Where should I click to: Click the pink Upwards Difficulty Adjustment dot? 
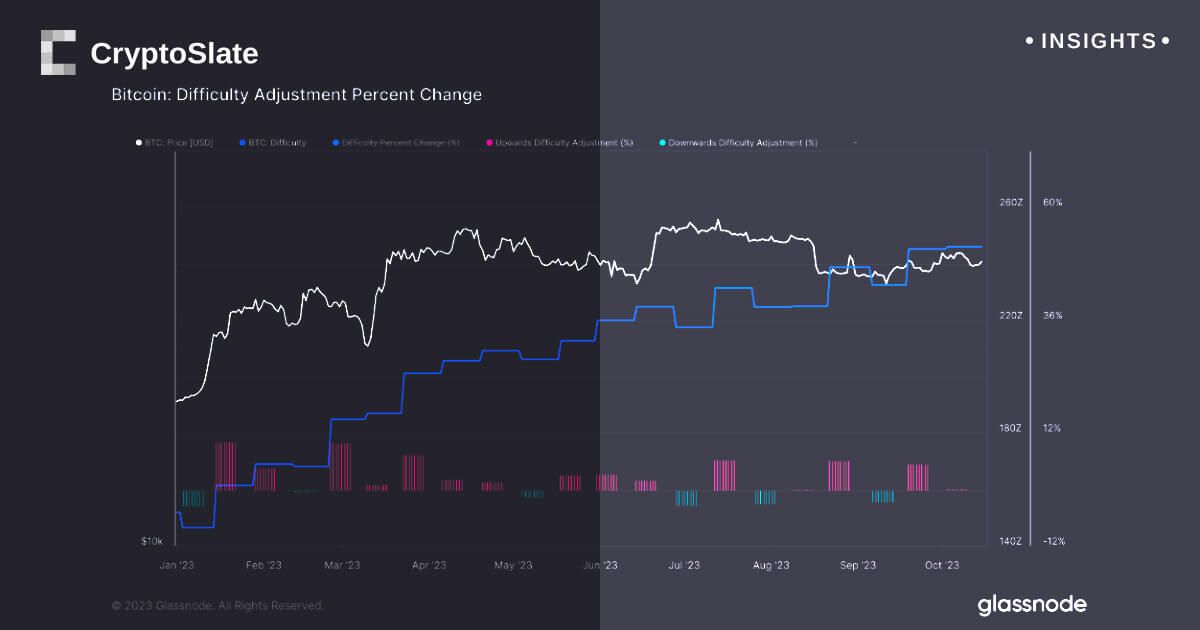point(489,143)
